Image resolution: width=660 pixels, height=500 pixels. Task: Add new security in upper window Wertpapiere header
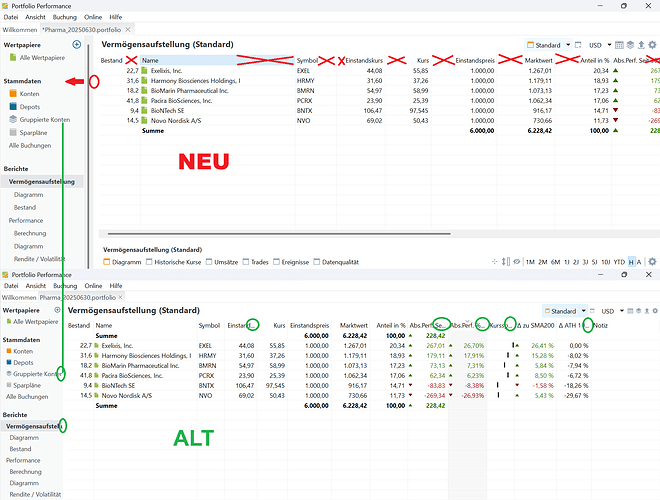coord(77,45)
